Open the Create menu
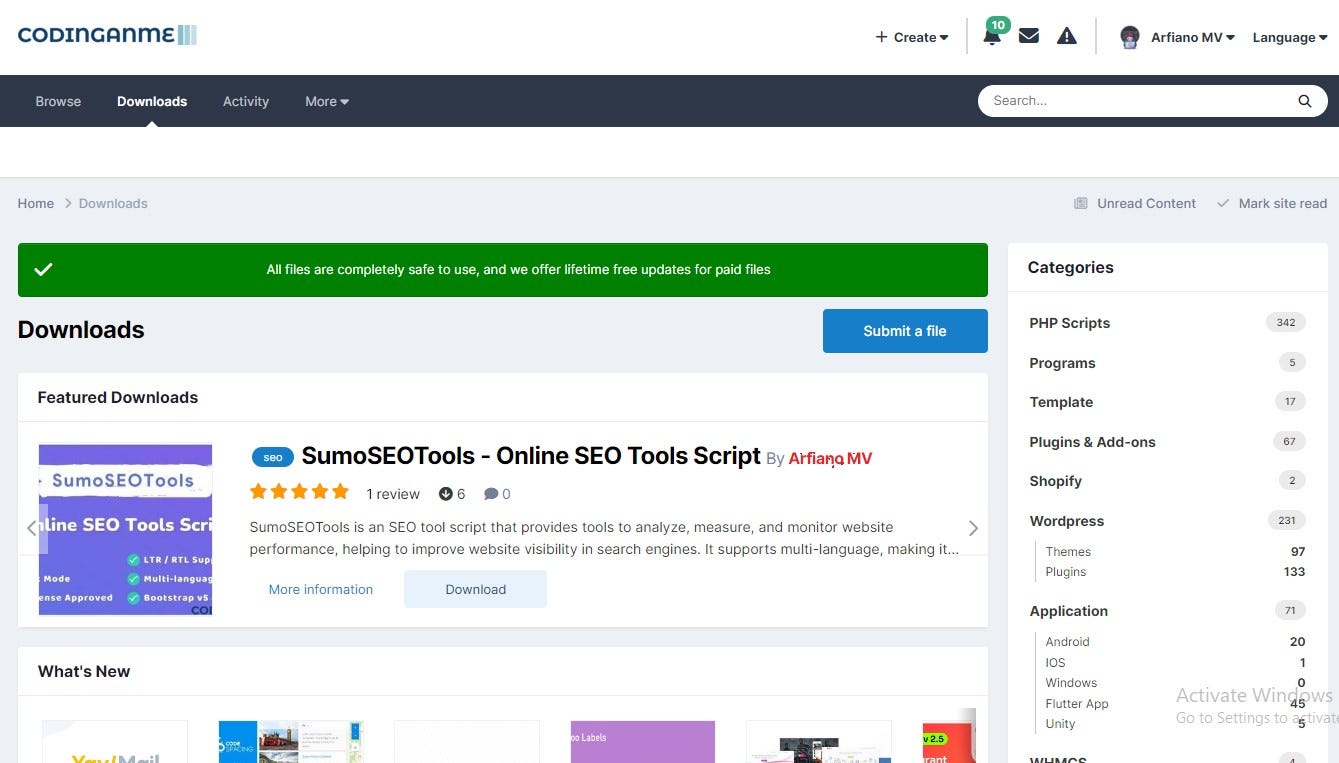 coord(910,36)
